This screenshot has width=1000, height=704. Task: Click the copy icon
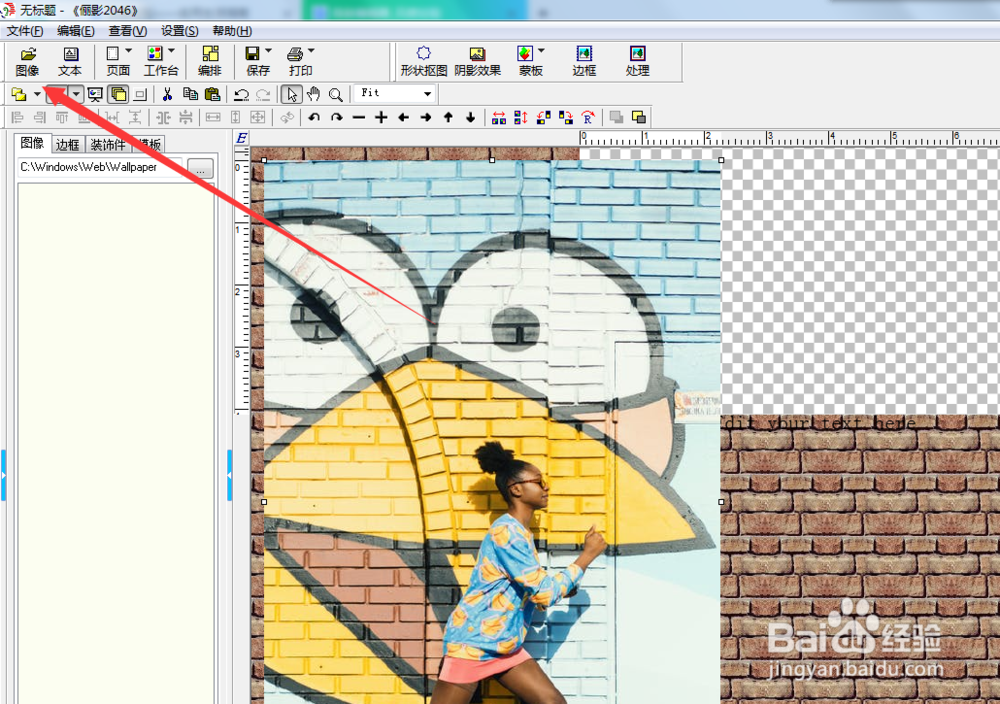click(190, 94)
